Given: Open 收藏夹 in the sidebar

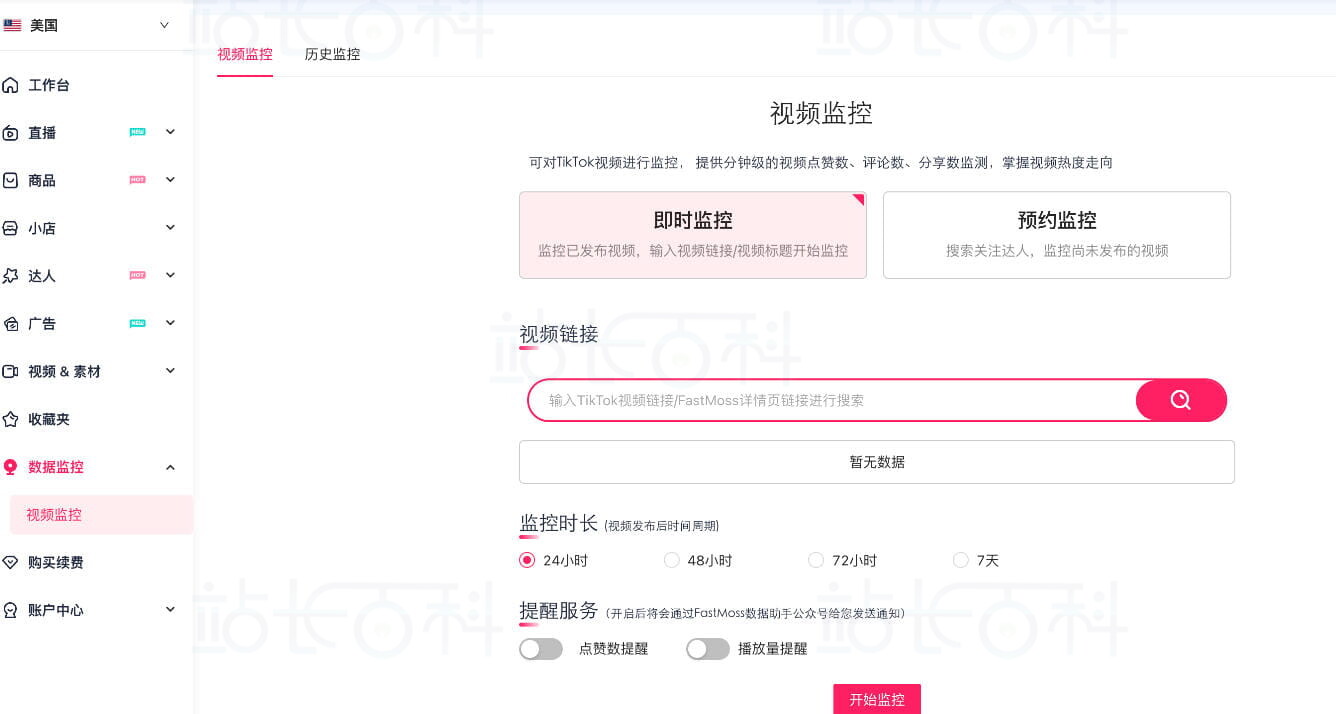Looking at the screenshot, I should [x=49, y=420].
